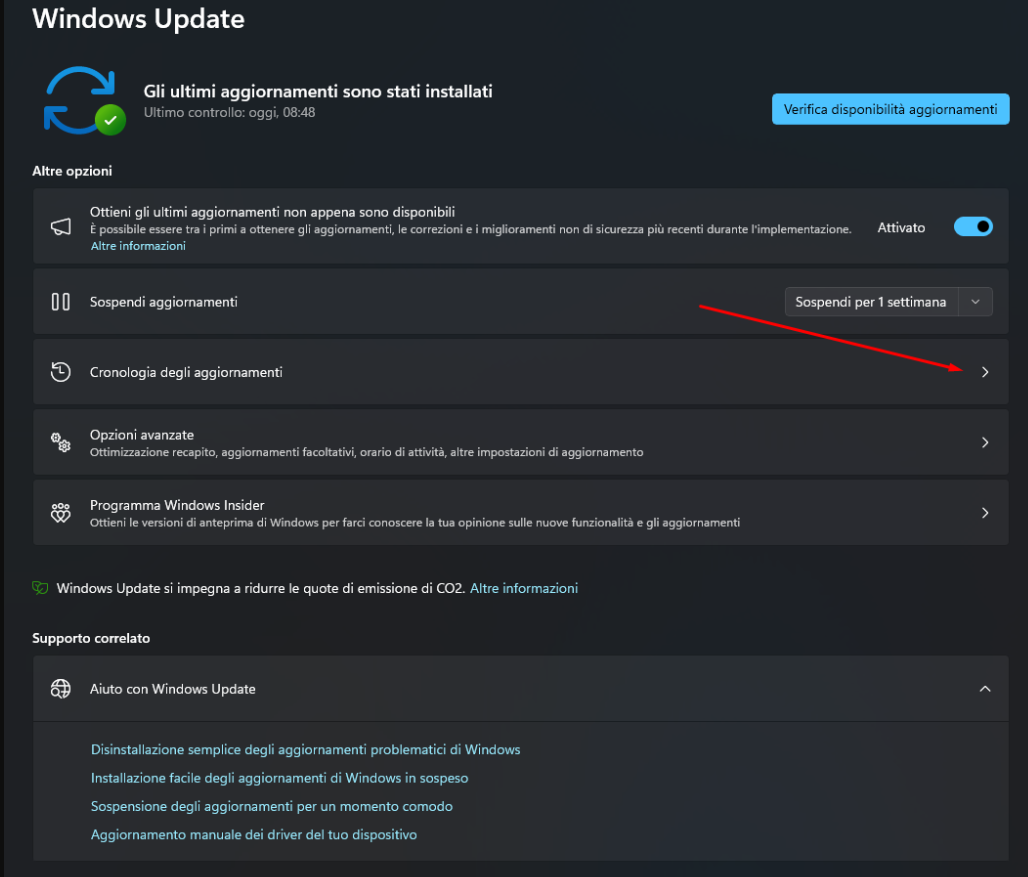
Task: Open Aggiornamento manuale dei driver link
Action: coord(253,834)
